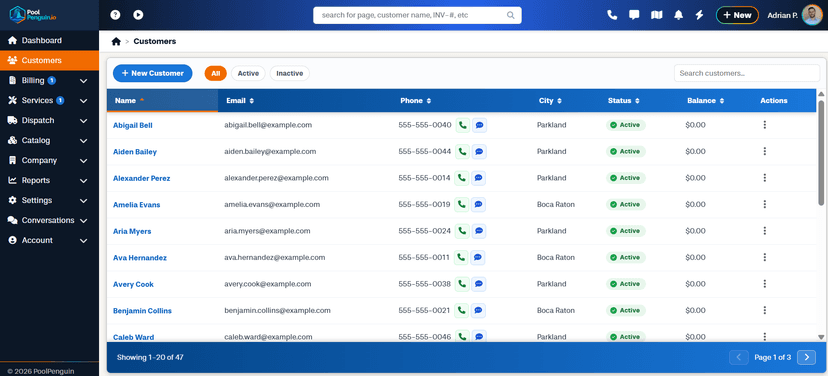Message Aiden Bailey using blue chat icon
Viewport: 828px width, 376px height.
pyautogui.click(x=479, y=152)
